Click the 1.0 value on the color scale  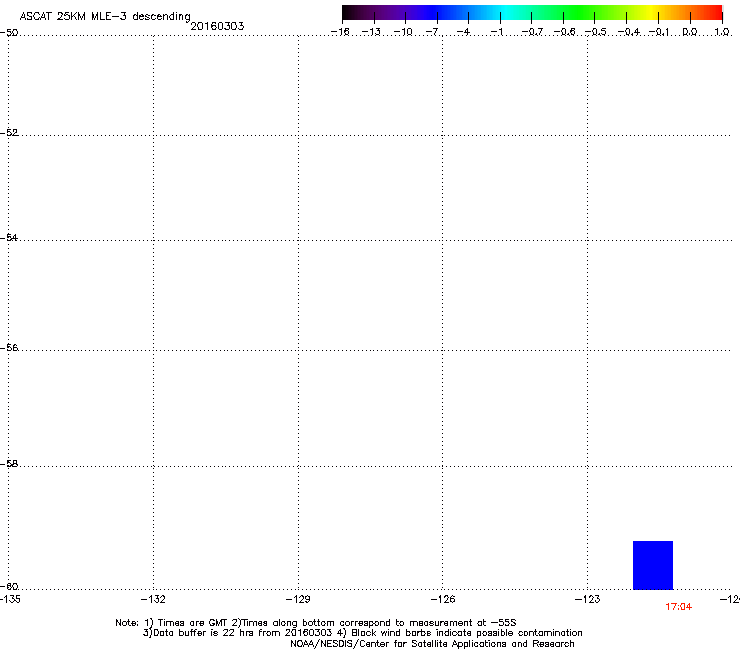tap(722, 32)
